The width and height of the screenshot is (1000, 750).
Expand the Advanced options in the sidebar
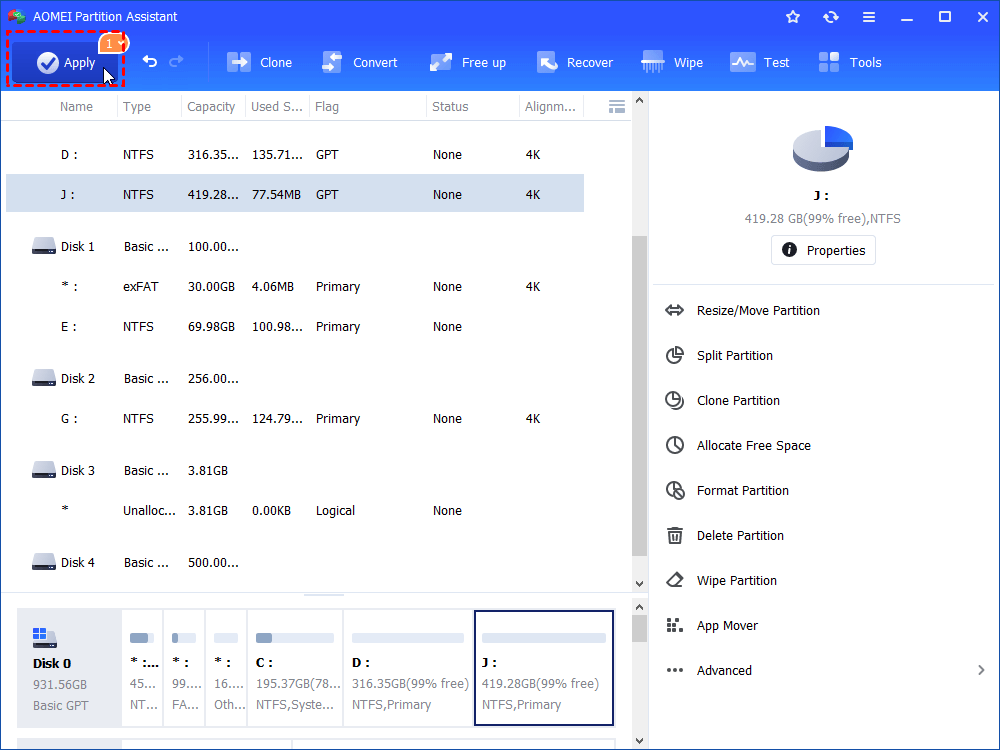722,670
